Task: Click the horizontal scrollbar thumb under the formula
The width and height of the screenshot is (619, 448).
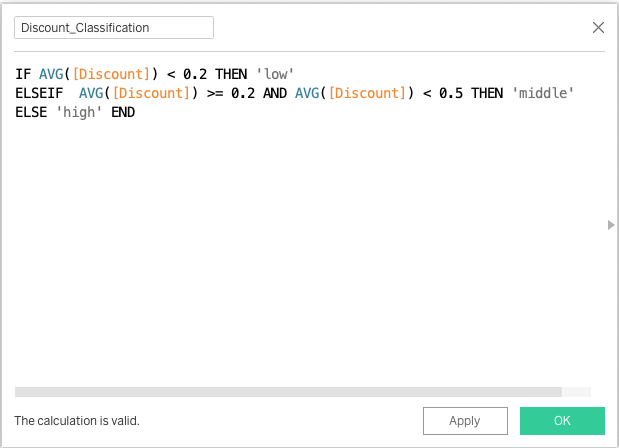Action: [288, 392]
